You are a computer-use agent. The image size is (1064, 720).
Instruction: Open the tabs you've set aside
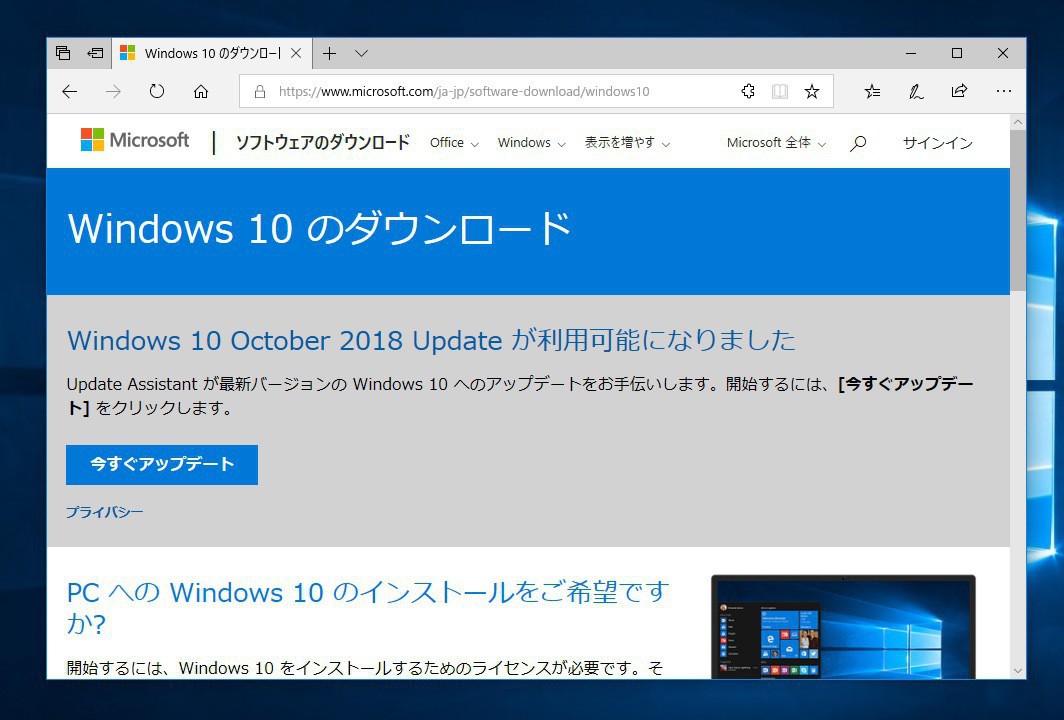63,53
